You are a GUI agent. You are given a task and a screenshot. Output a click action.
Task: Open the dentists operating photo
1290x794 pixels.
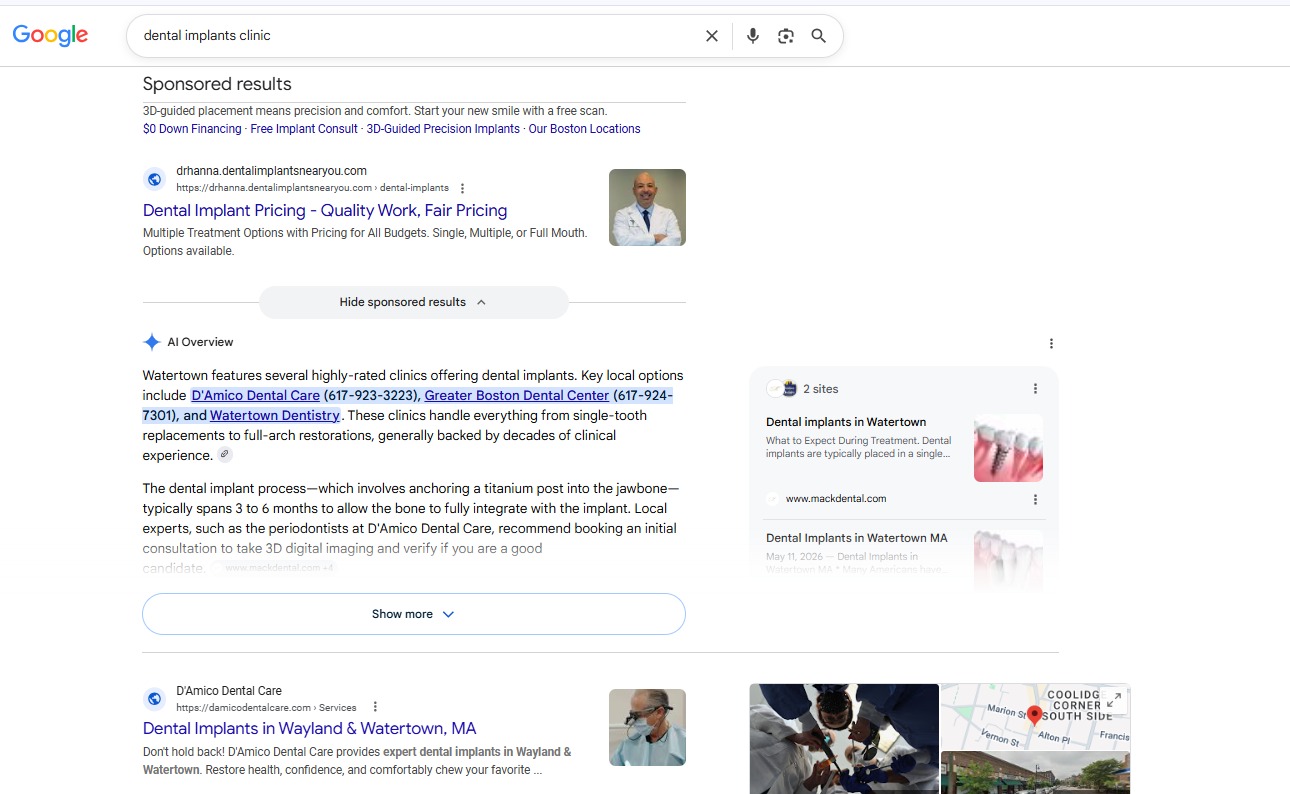[x=844, y=738]
